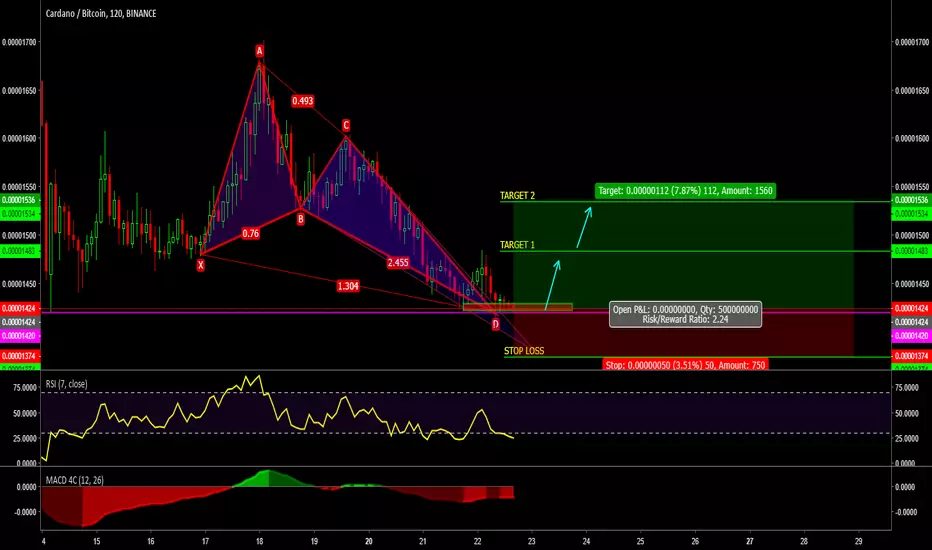932x550 pixels.
Task: Click date 20 on the time axis
Action: [369, 541]
